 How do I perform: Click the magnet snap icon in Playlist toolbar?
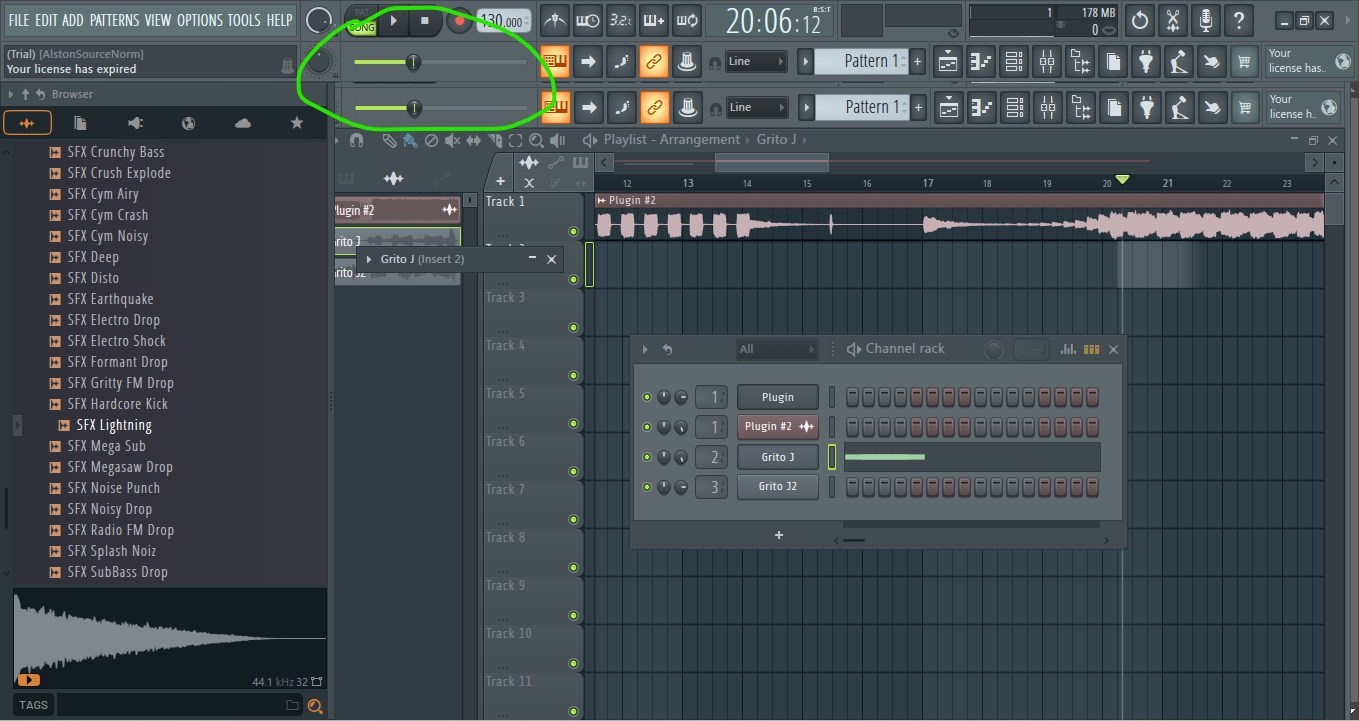click(356, 141)
